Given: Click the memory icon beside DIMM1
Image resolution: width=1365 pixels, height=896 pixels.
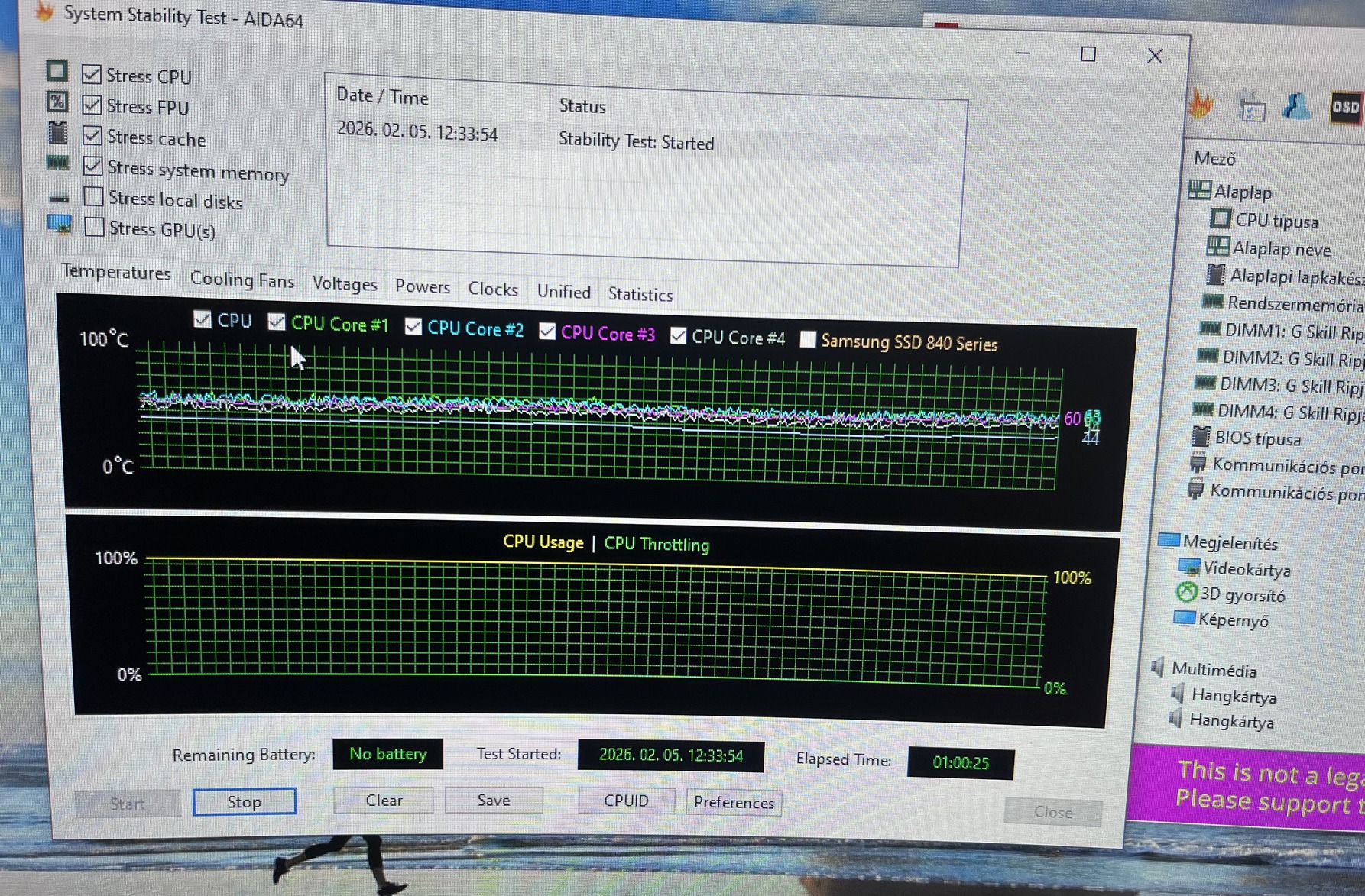Looking at the screenshot, I should (1211, 328).
